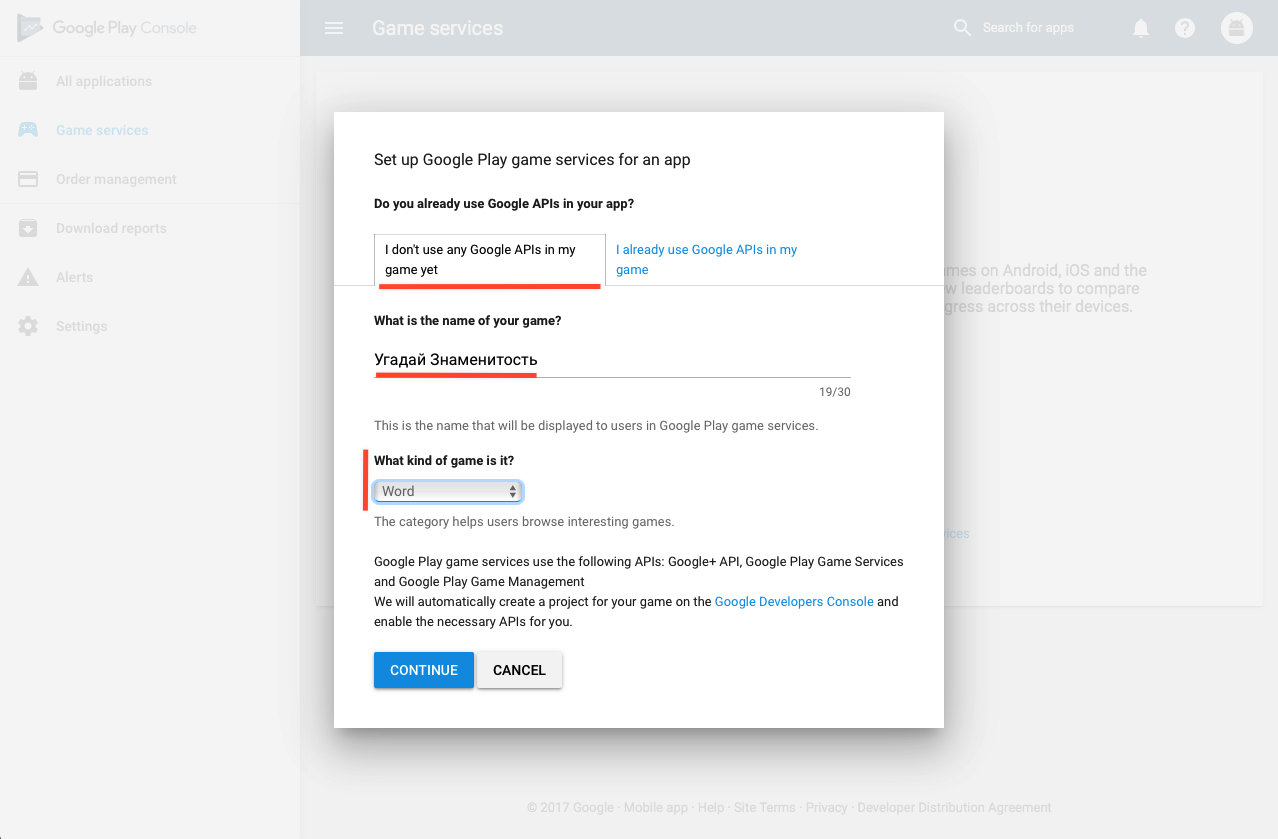Open the help question mark icon

pyautogui.click(x=1185, y=28)
